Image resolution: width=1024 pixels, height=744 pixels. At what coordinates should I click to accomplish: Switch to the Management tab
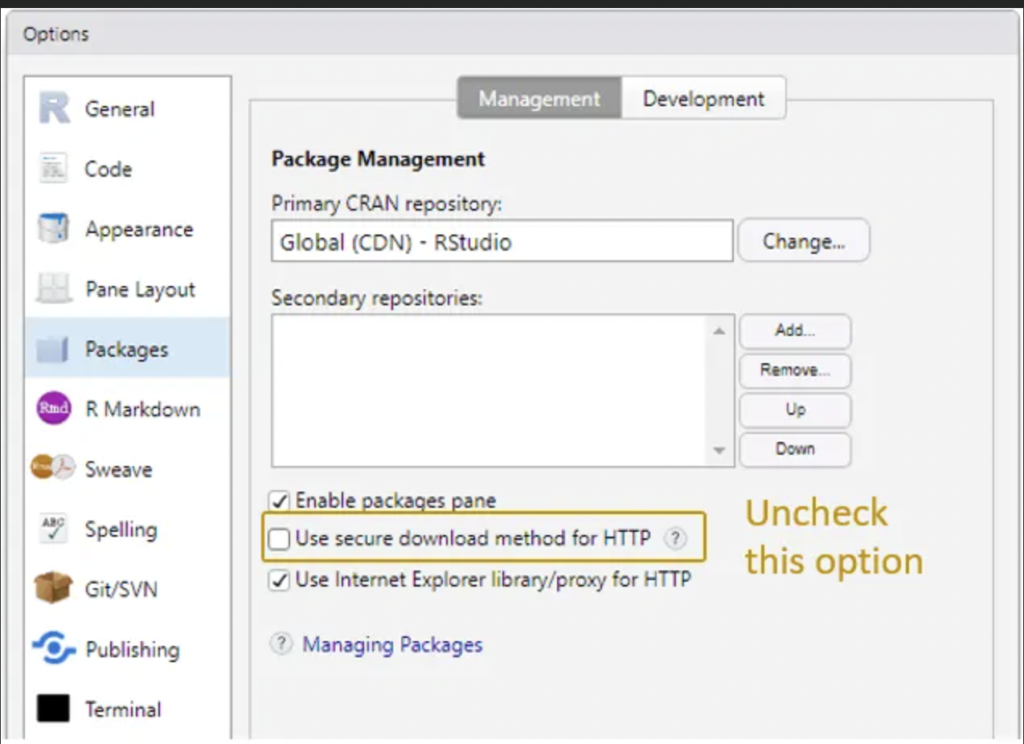click(x=539, y=98)
